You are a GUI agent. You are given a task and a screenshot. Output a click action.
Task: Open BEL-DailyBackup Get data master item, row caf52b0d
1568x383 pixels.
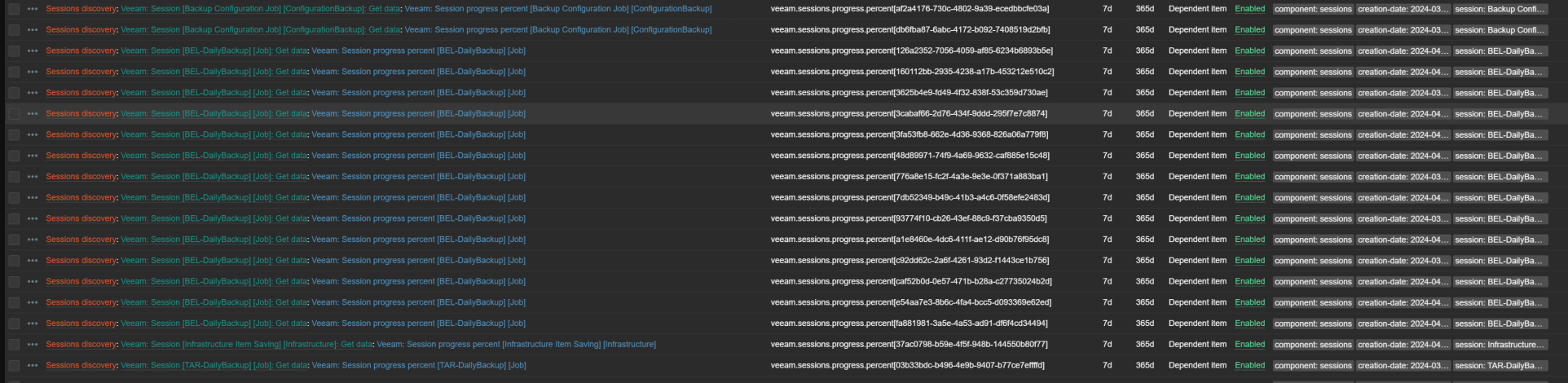click(x=214, y=282)
